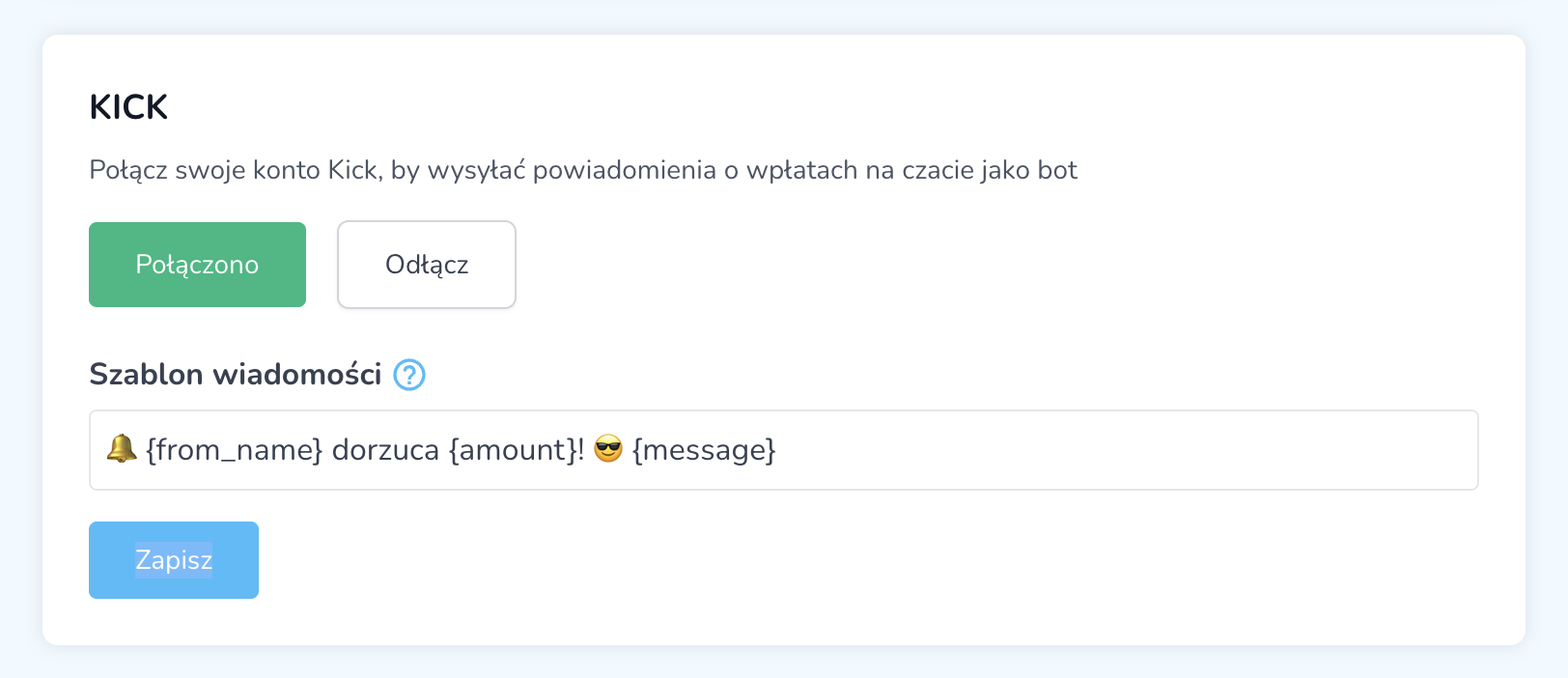
Task: Click the bell emoji in the template
Action: pyautogui.click(x=122, y=449)
